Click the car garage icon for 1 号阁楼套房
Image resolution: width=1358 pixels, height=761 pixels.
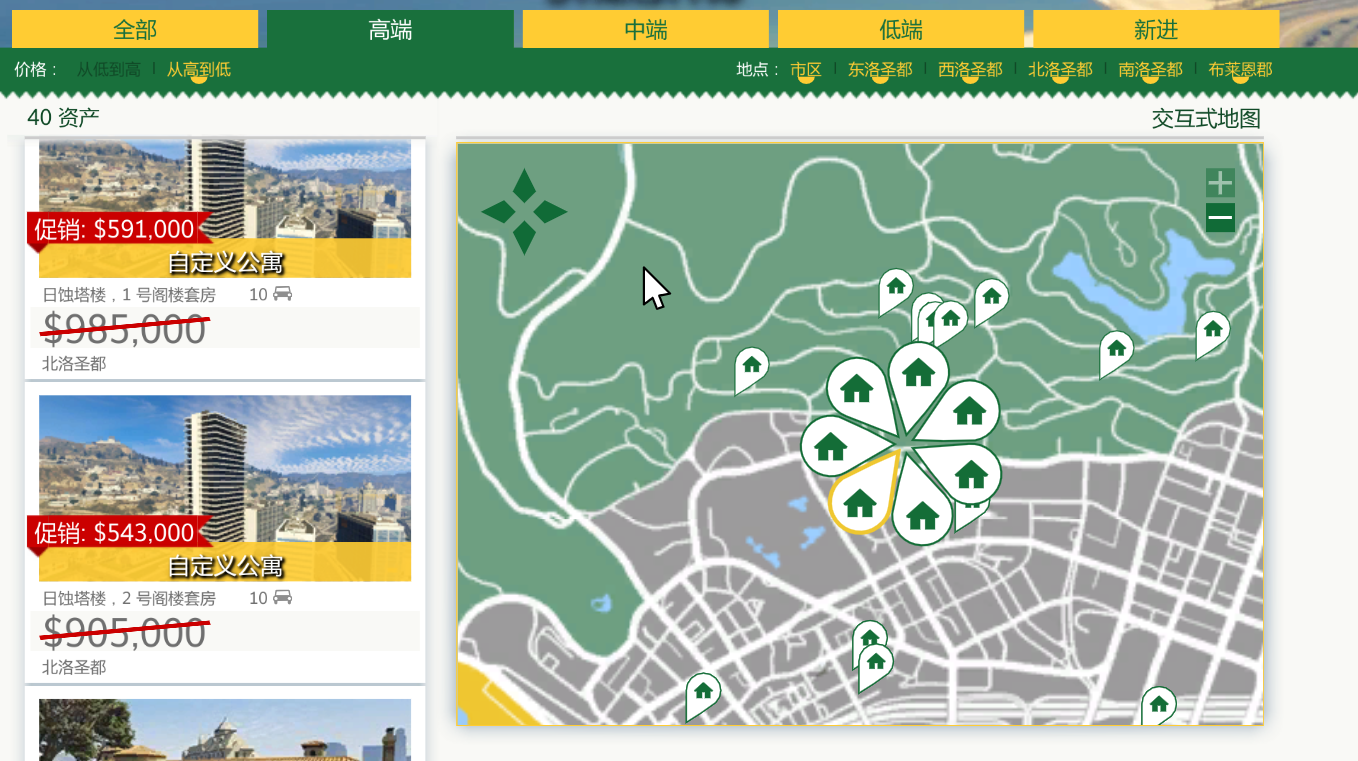282,294
